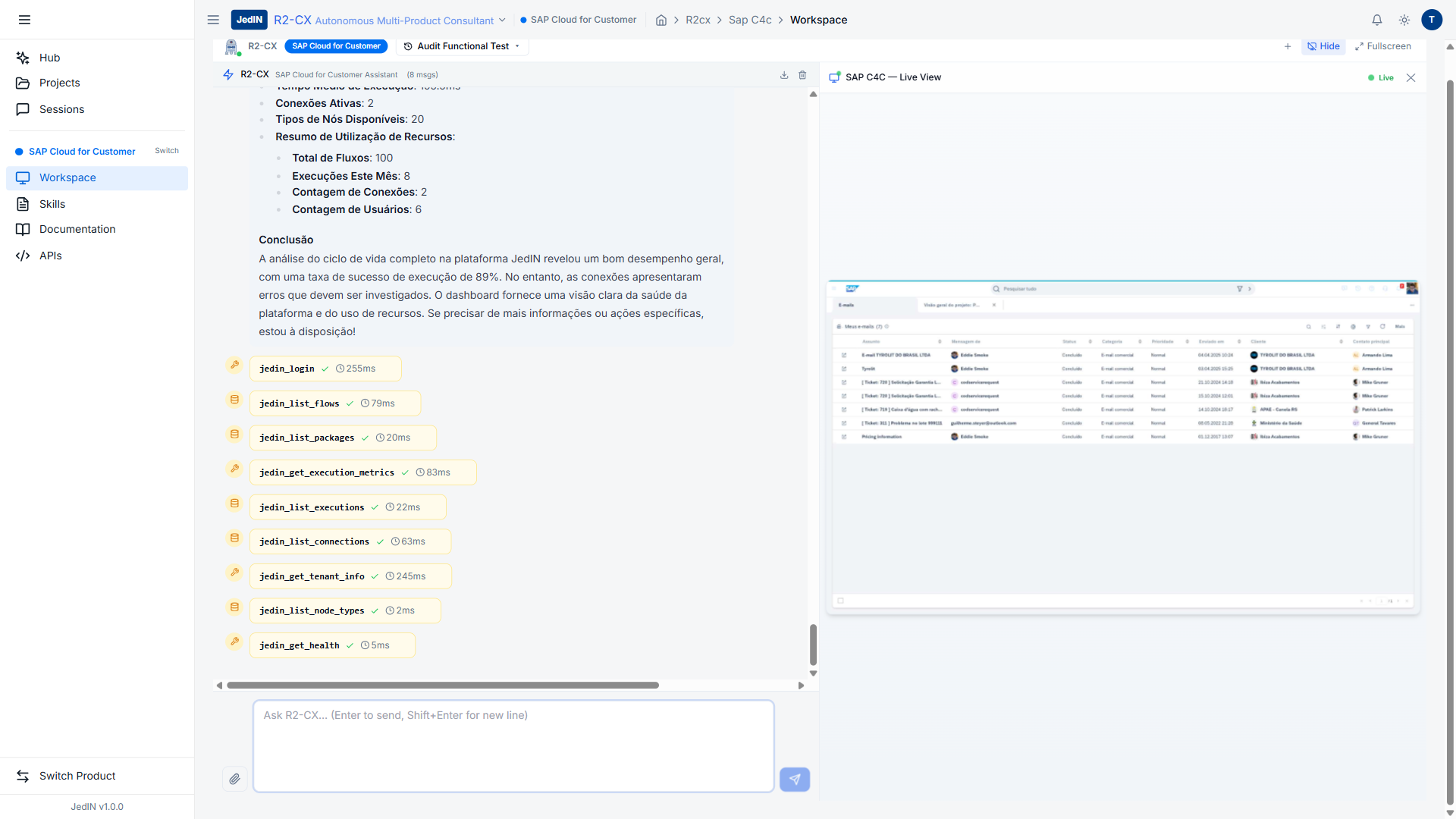Open the Skills menu item
The width and height of the screenshot is (1456, 819).
click(x=52, y=204)
